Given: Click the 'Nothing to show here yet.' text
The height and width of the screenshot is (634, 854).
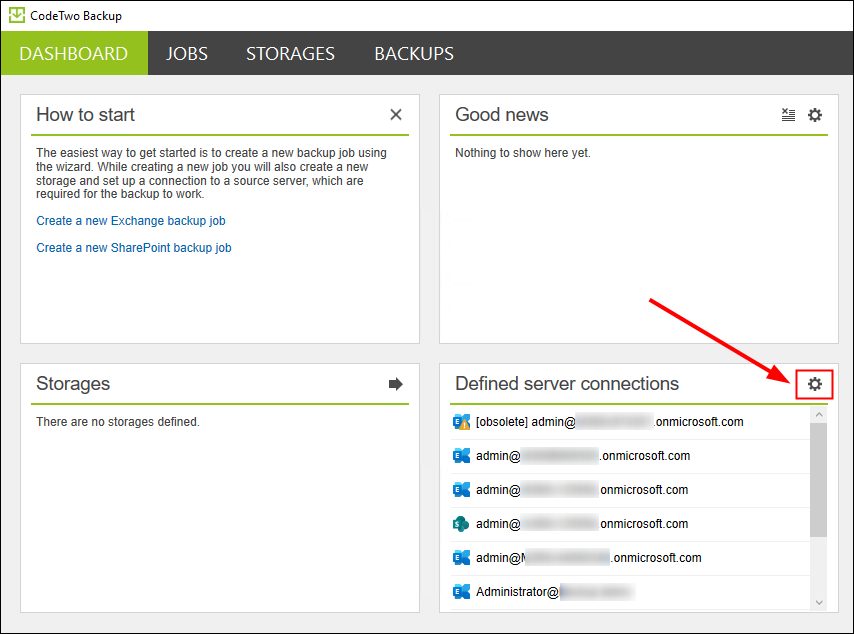Looking at the screenshot, I should click(523, 153).
